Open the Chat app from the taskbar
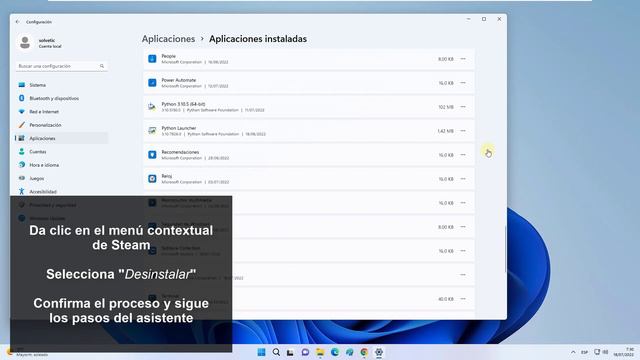The width and height of the screenshot is (640, 360). tap(305, 352)
